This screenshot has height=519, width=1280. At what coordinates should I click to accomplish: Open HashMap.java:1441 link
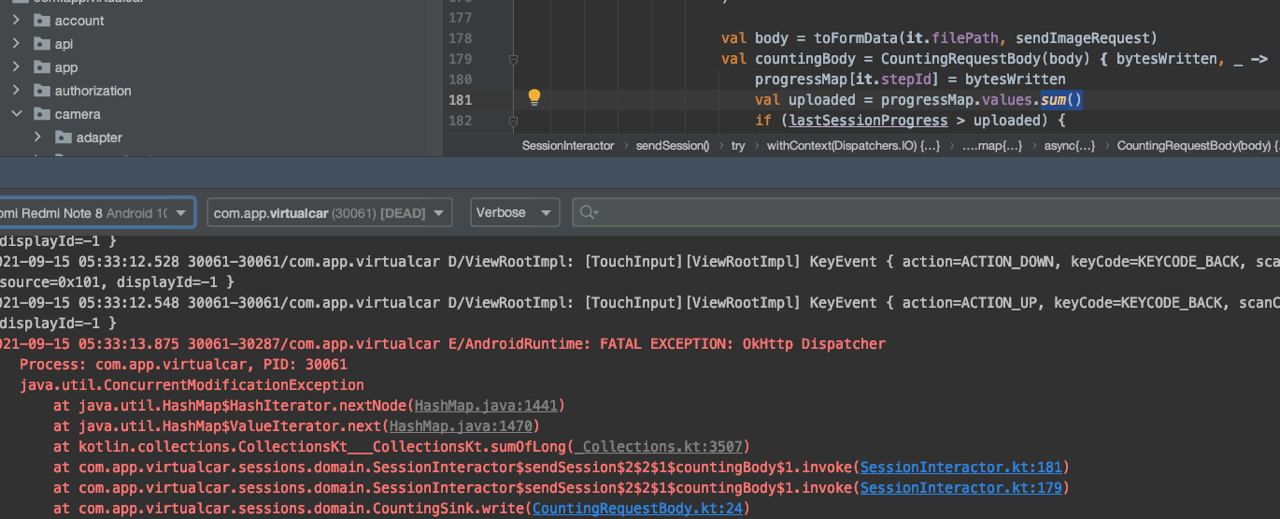pos(487,405)
